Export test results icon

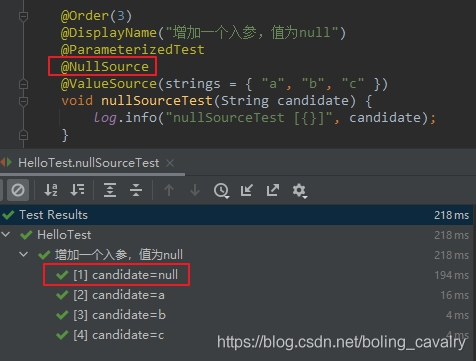273,190
